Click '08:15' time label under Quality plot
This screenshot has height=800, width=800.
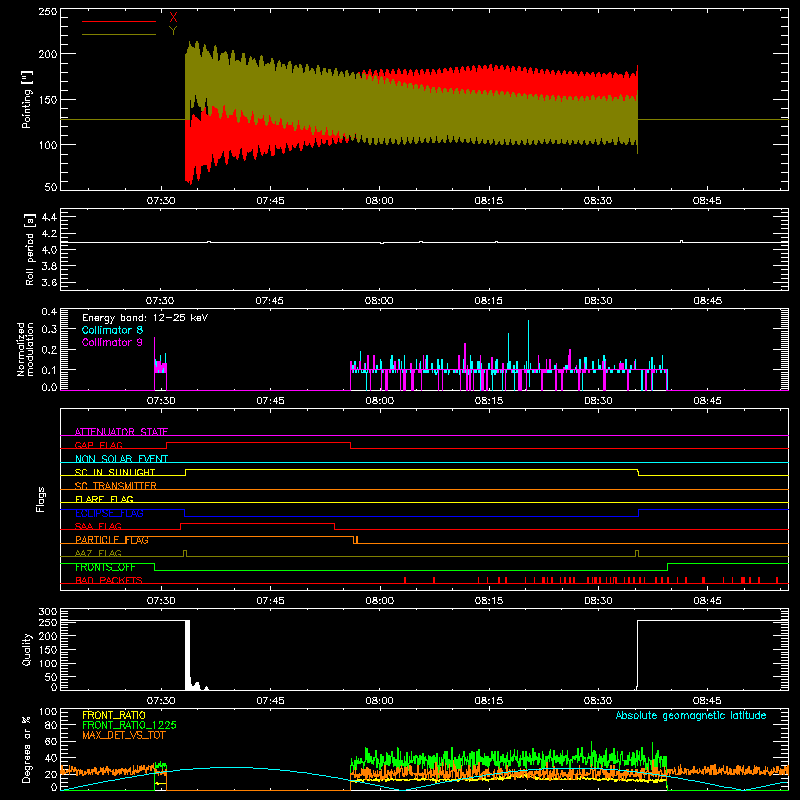[489, 701]
